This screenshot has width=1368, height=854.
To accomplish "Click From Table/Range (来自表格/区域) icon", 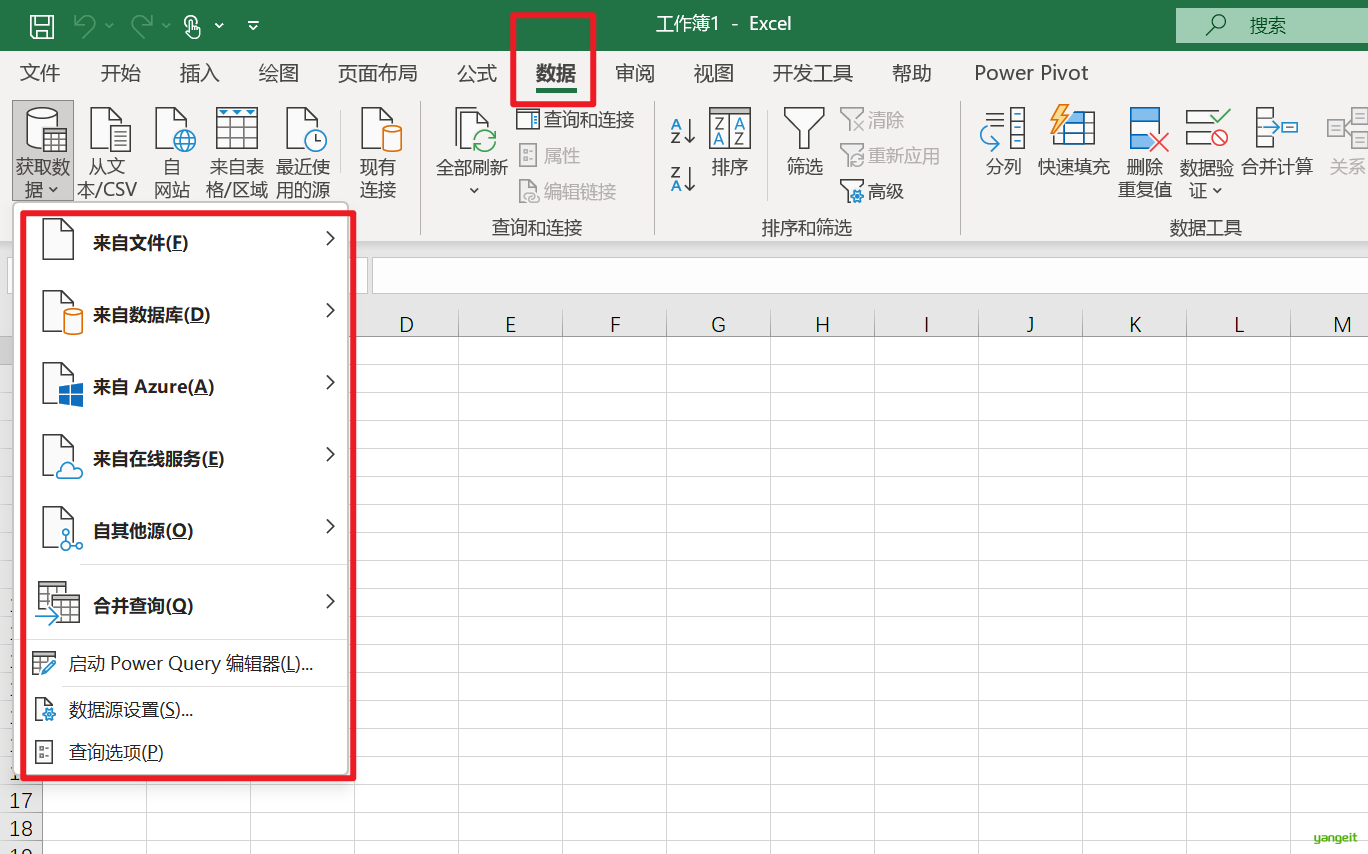I will coord(237,130).
